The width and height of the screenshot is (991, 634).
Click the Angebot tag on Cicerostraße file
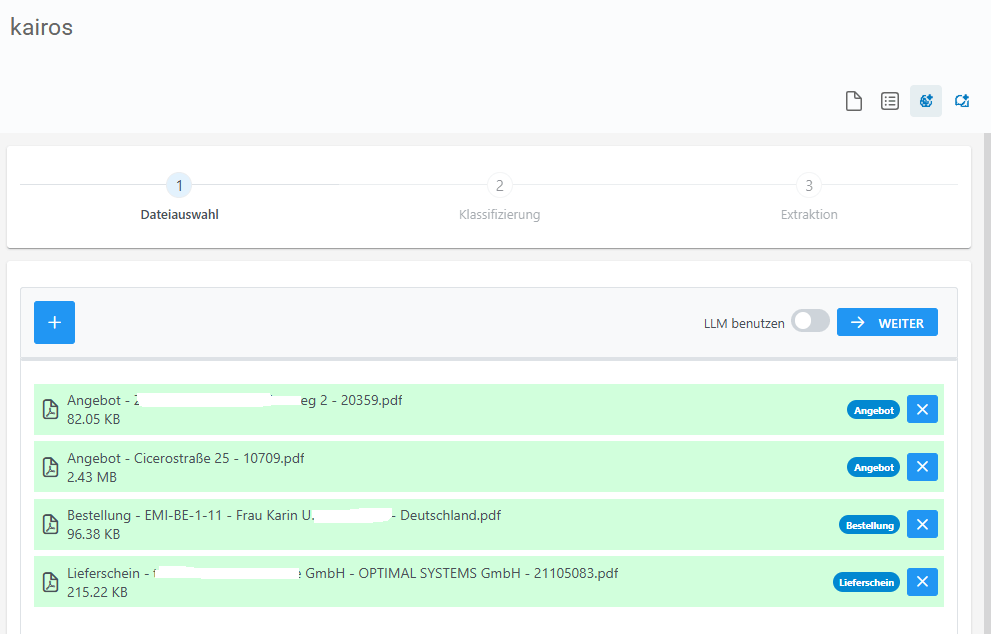873,467
